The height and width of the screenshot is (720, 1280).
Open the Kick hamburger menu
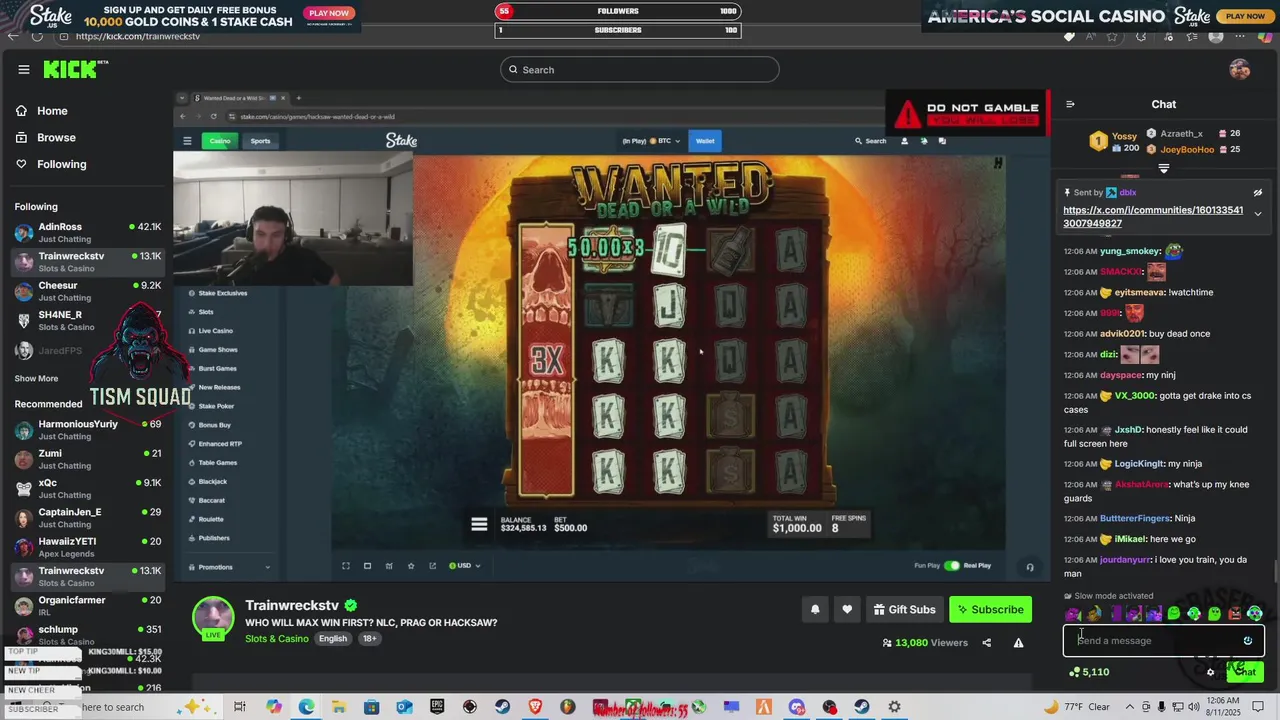(24, 69)
